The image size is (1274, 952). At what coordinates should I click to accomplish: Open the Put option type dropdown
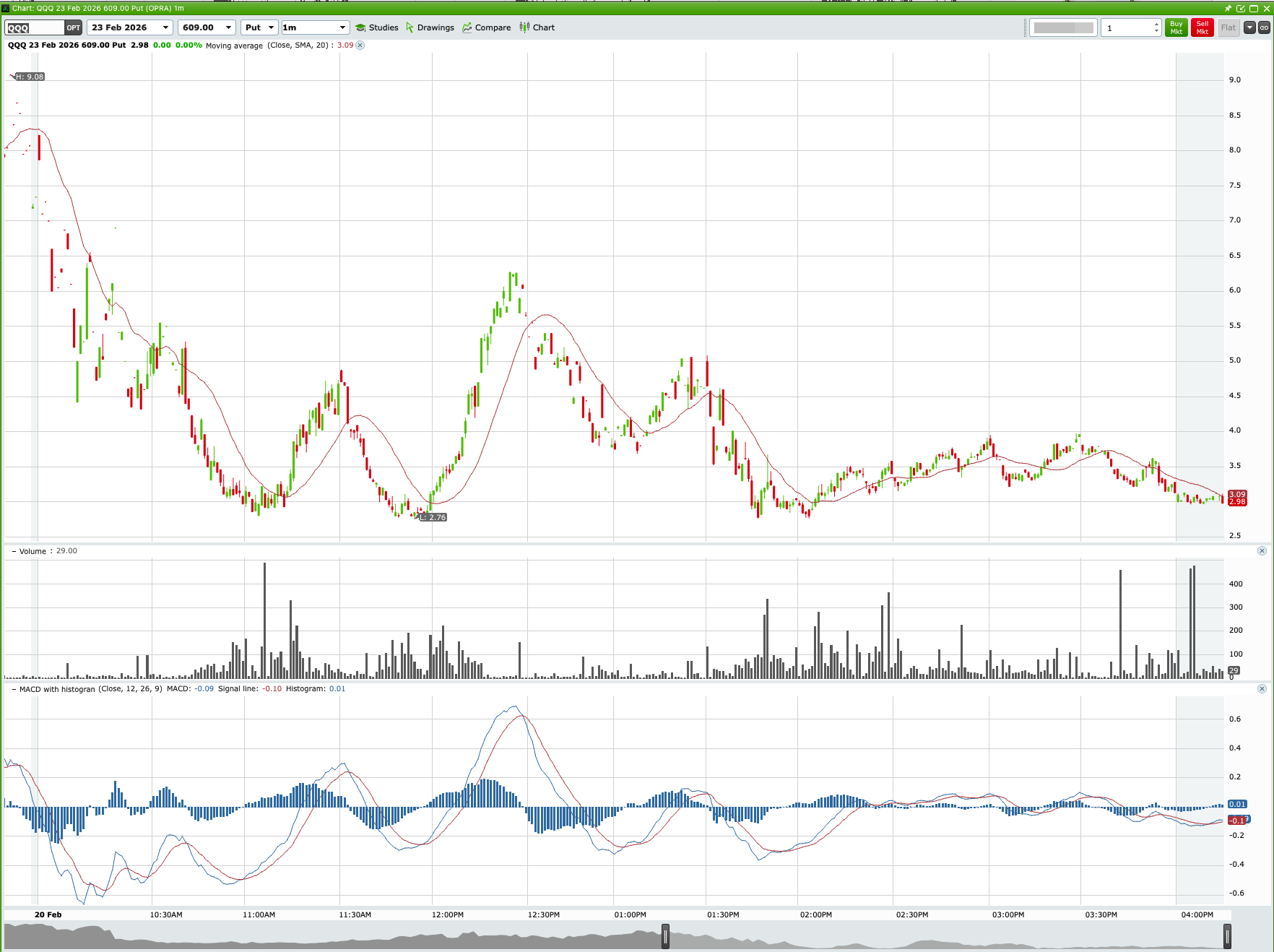[x=272, y=27]
